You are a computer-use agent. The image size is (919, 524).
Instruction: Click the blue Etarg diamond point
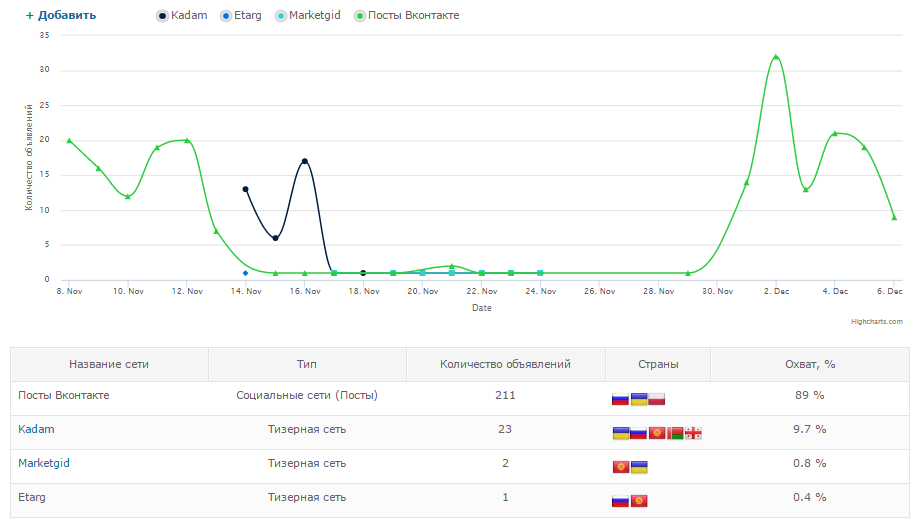click(246, 273)
